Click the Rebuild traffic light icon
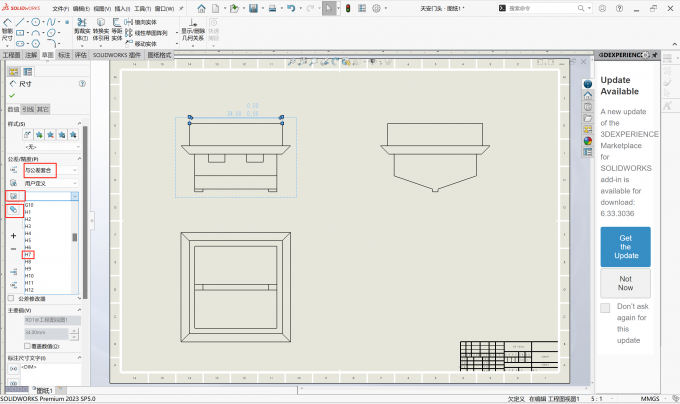The height and width of the screenshot is (404, 680). [348, 8]
